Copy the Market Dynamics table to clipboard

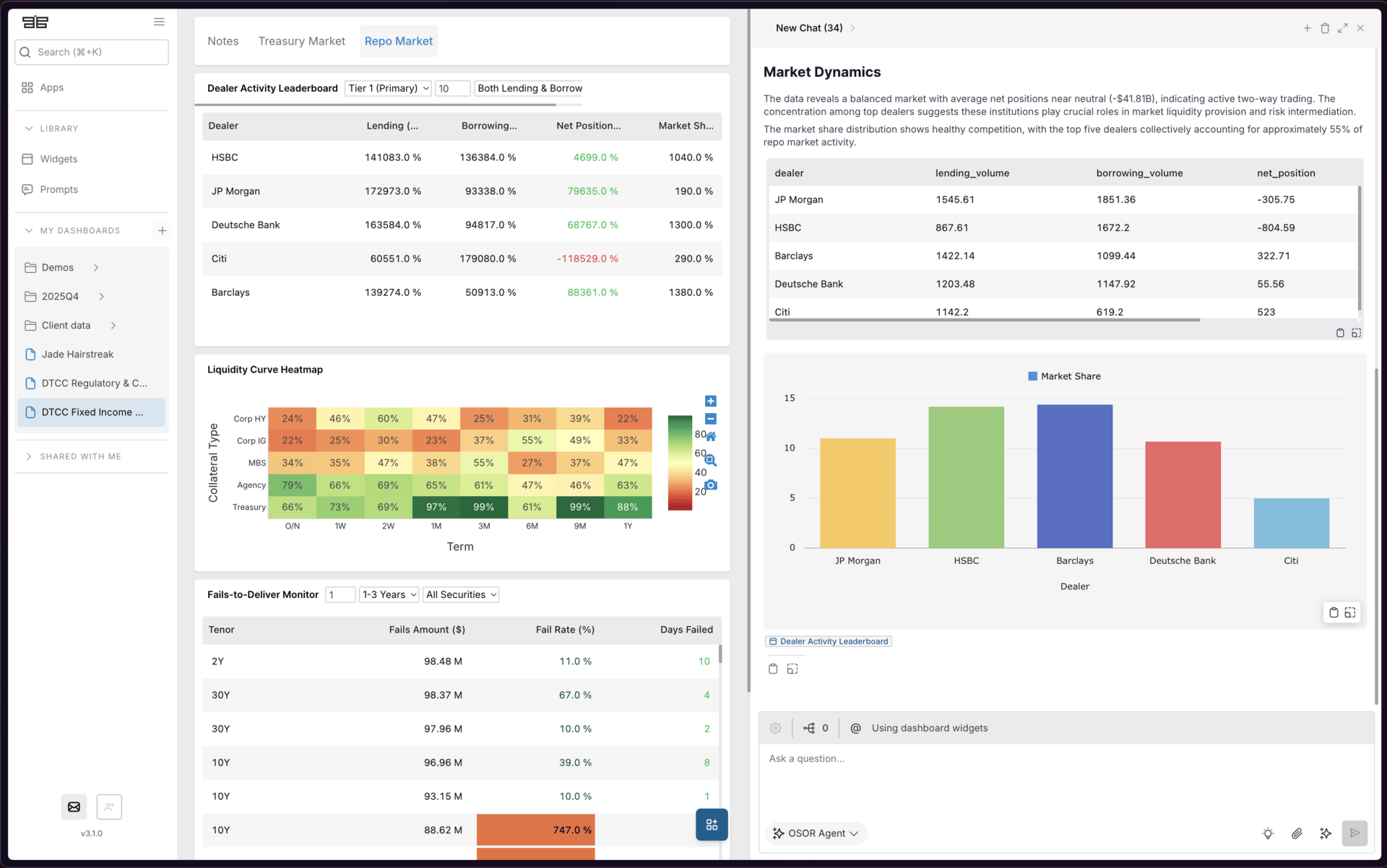1340,333
